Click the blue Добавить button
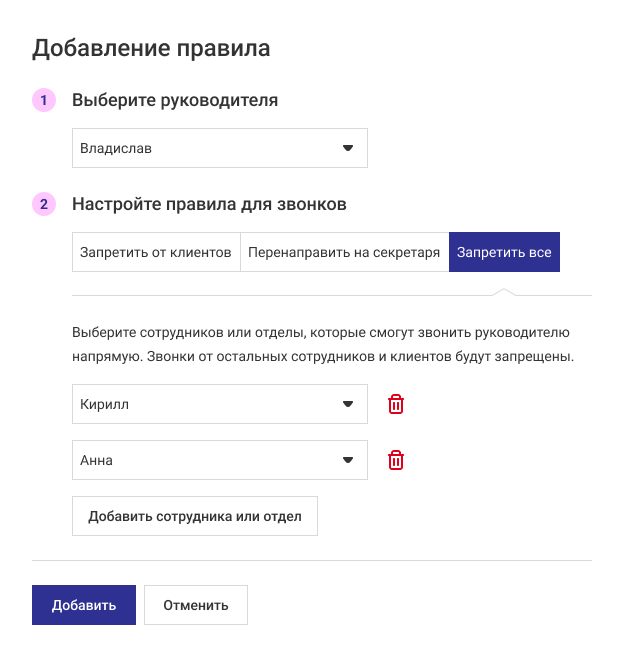 84,605
